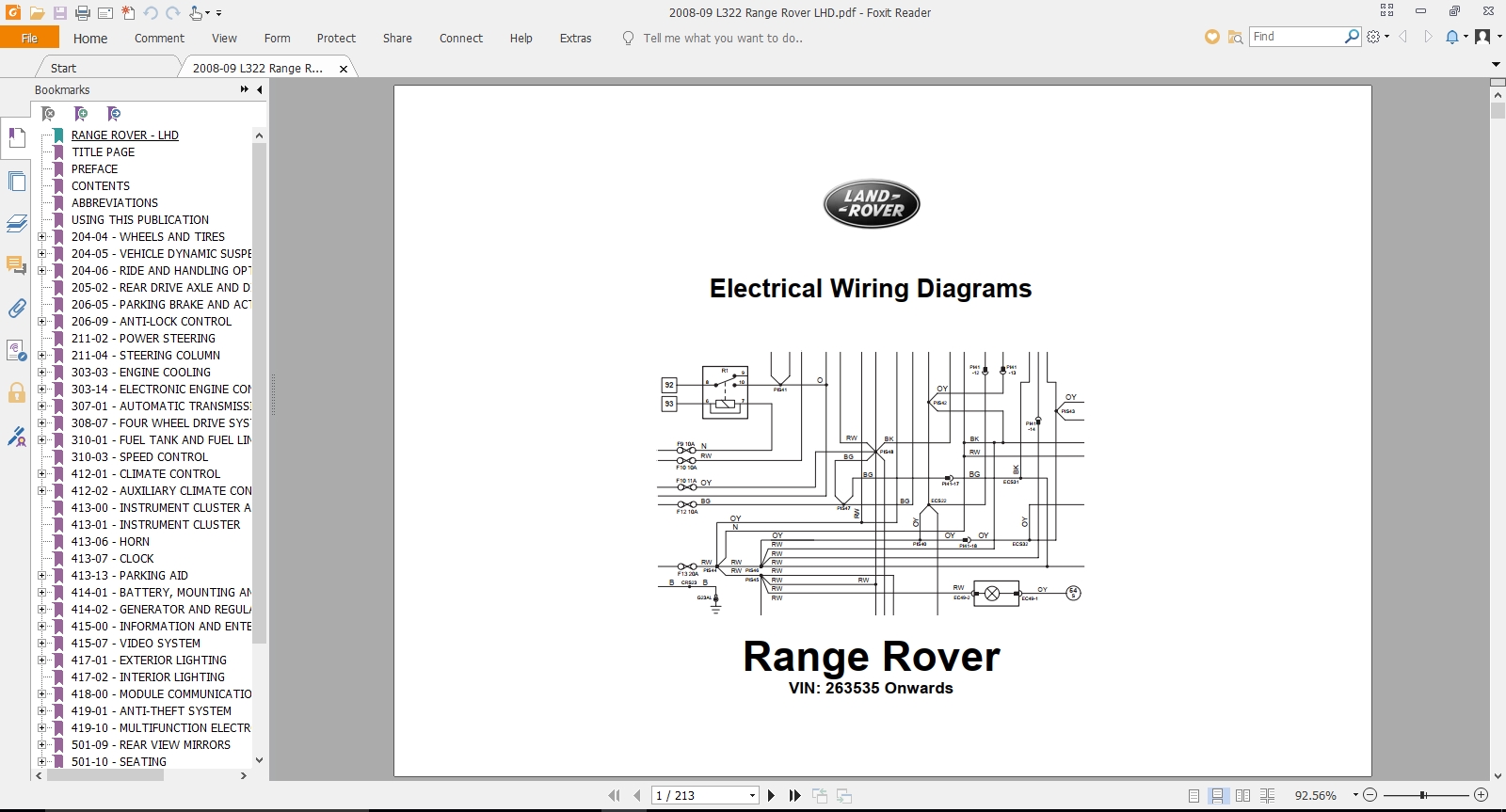Open the Pages thumbnails panel in the sidebar

point(16,181)
